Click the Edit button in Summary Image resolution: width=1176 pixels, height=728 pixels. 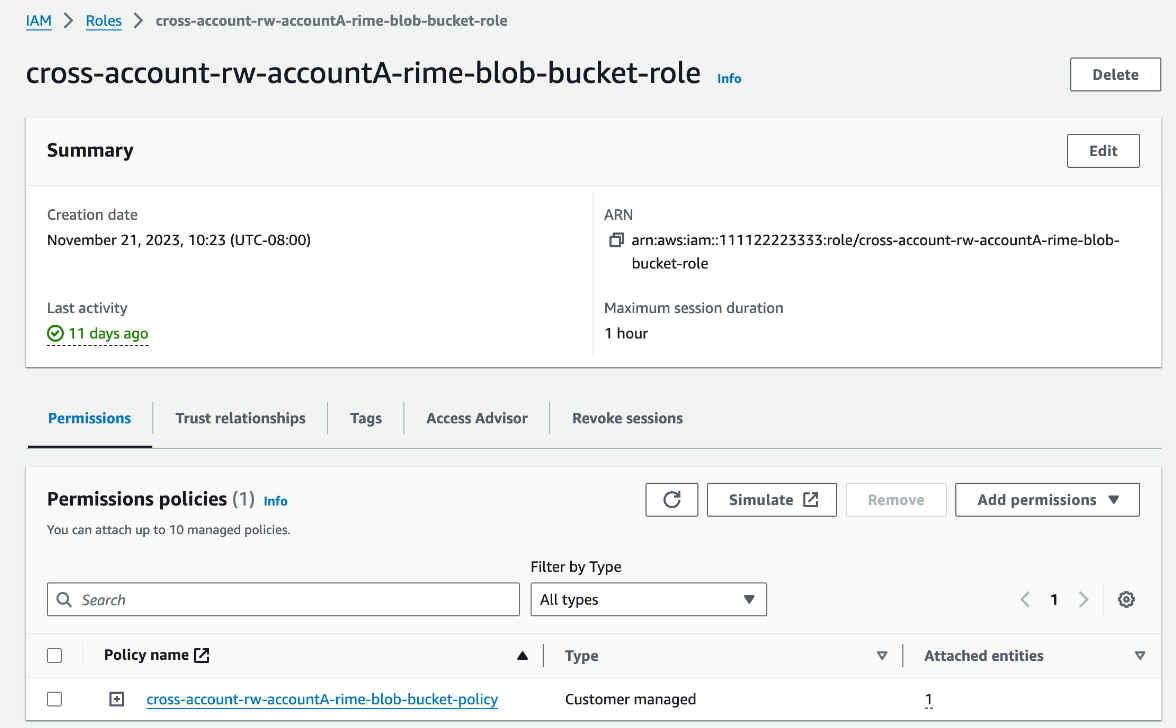point(1103,151)
